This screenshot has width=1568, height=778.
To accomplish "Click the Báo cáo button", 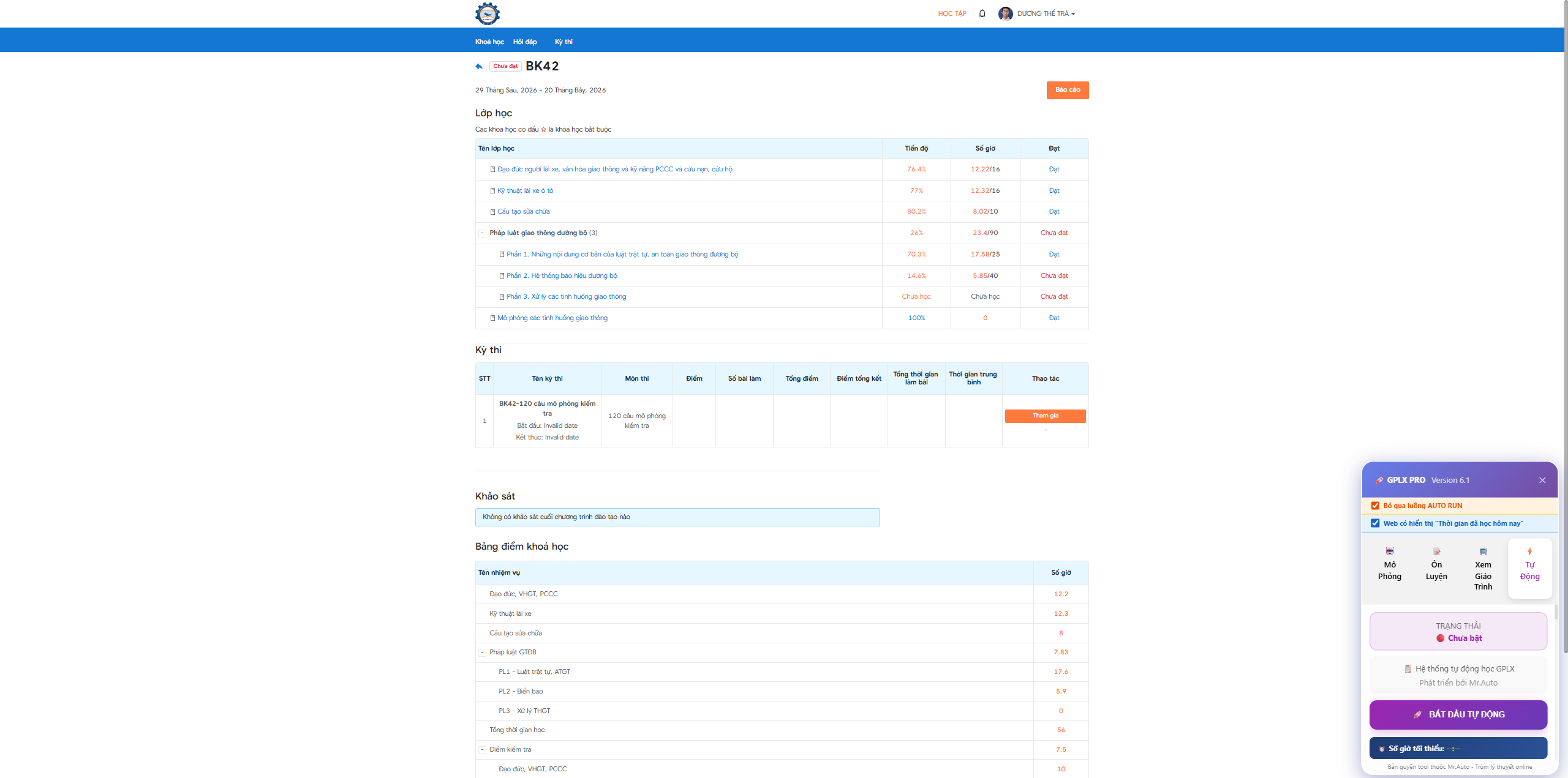I will 1068,90.
